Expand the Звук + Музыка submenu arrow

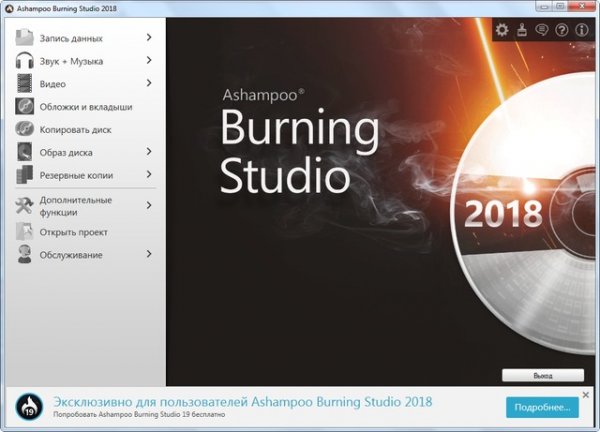click(x=149, y=60)
